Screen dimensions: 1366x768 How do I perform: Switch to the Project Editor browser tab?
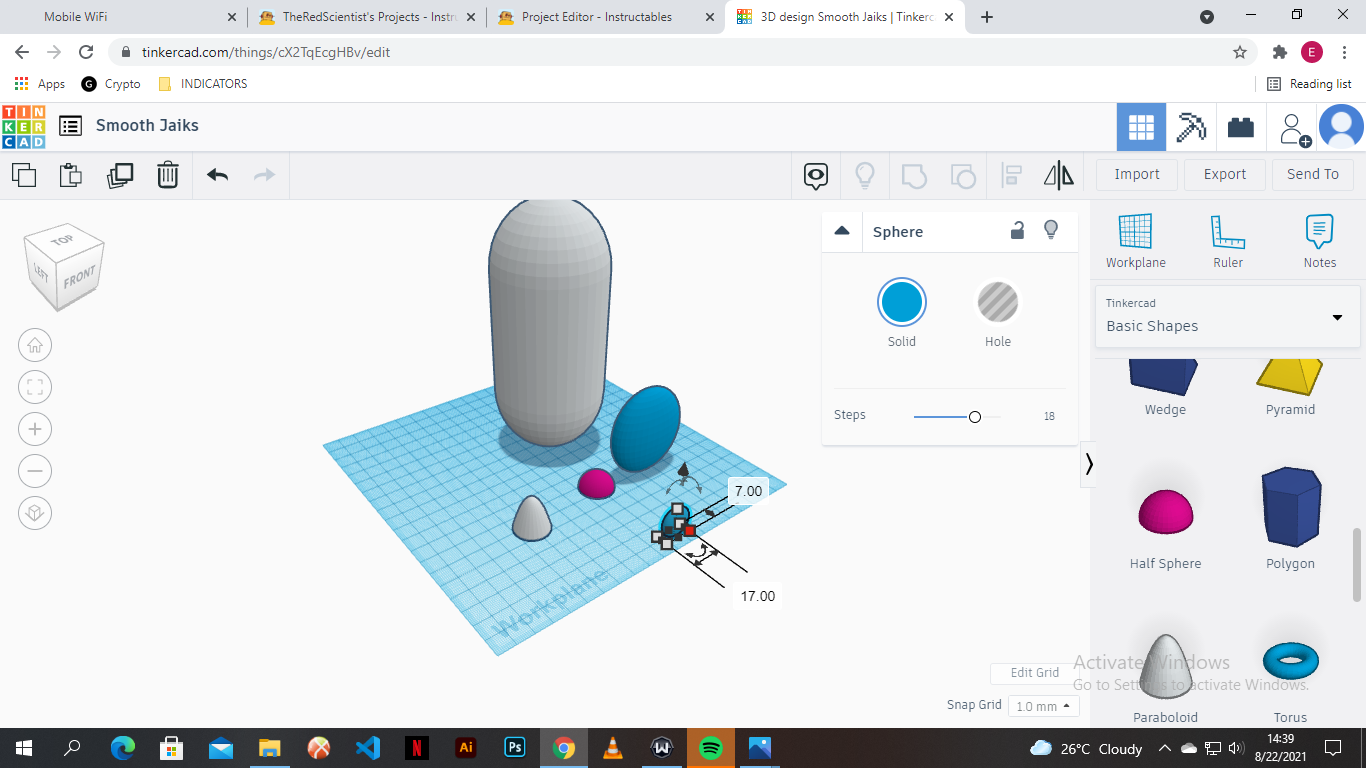click(x=600, y=16)
